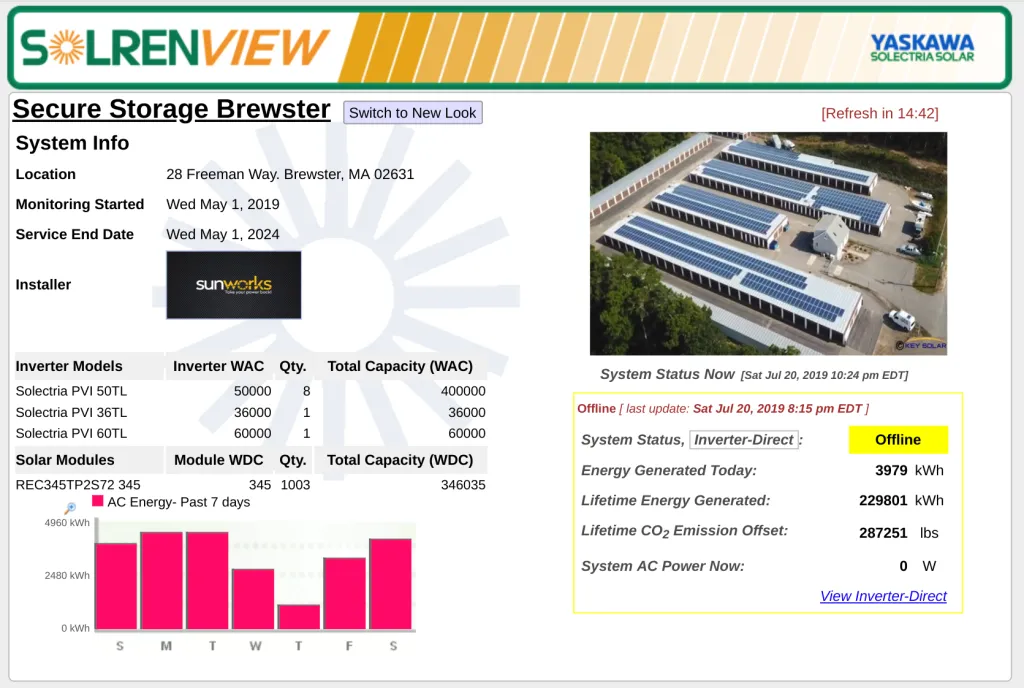Screen dimensions: 1024x688
Task: Select the Inverter-Direct boxed label
Action: tap(744, 440)
